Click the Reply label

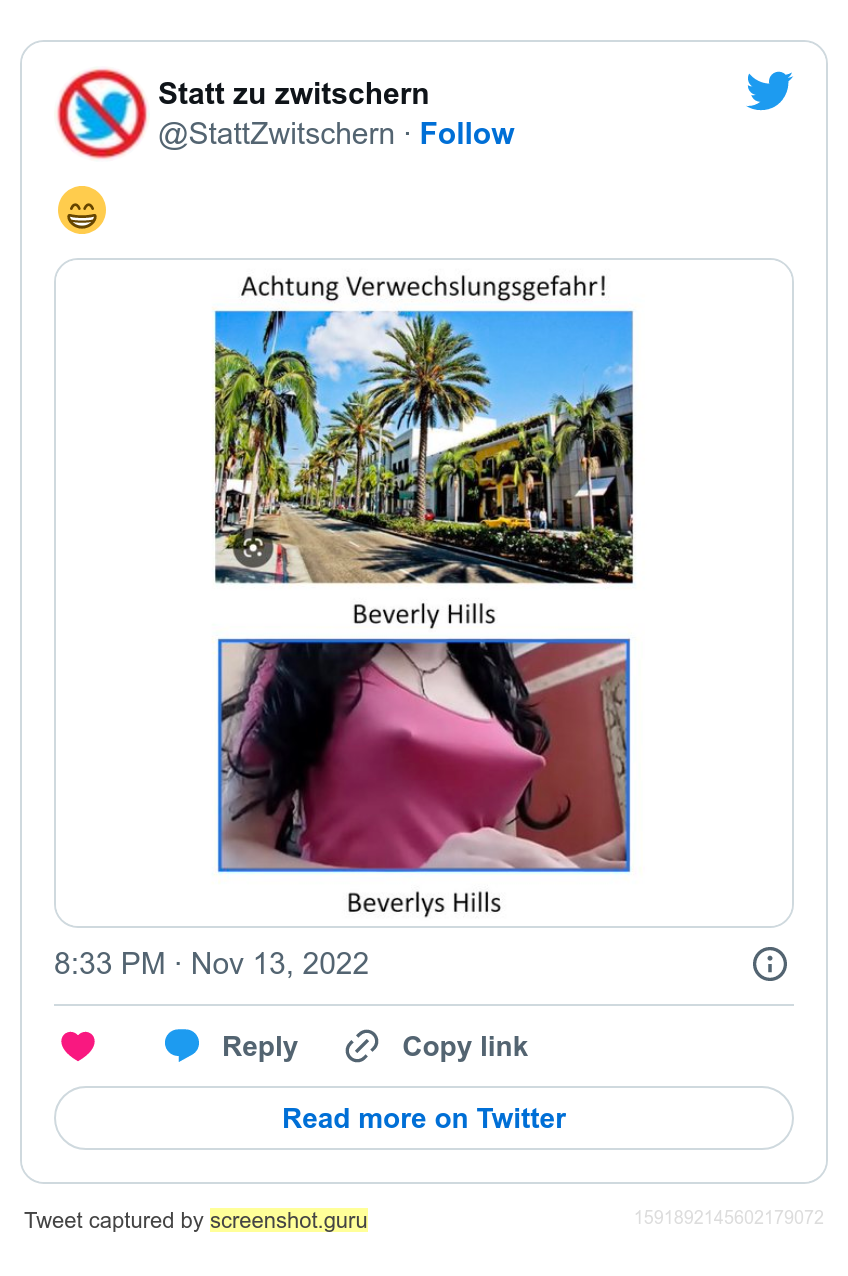pos(260,1047)
